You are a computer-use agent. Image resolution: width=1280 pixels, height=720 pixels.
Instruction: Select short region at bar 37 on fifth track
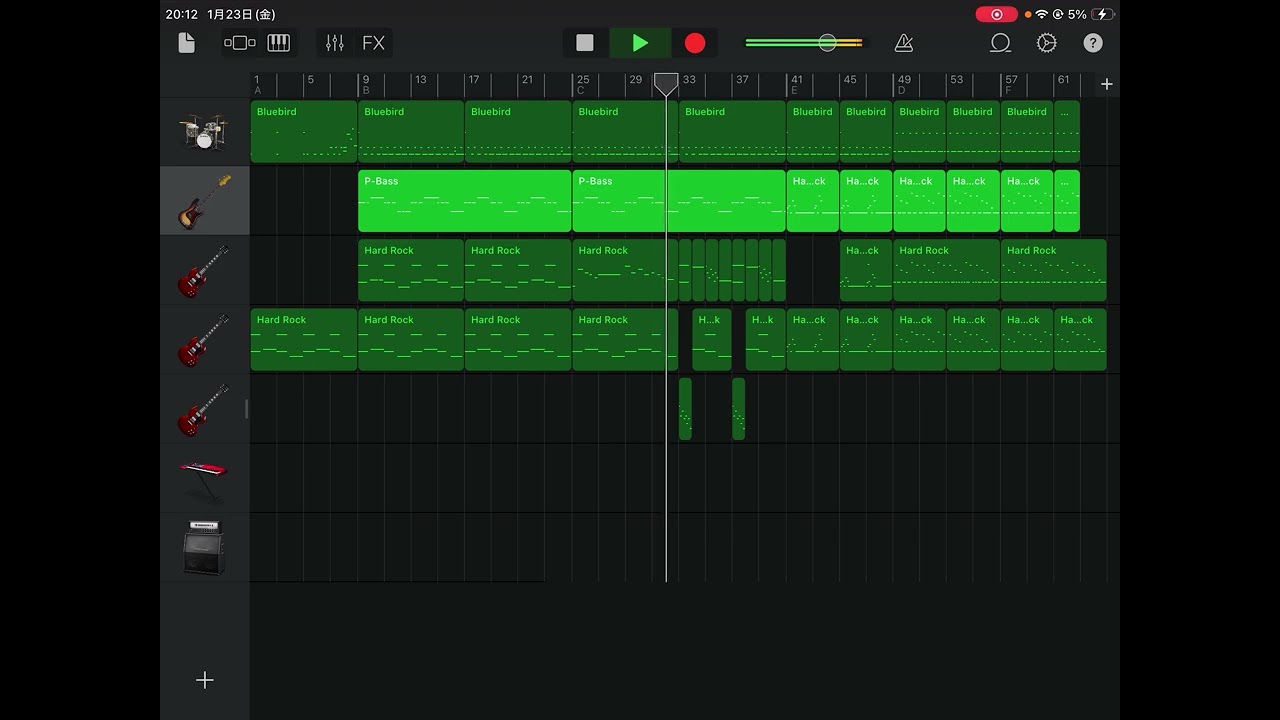point(738,409)
